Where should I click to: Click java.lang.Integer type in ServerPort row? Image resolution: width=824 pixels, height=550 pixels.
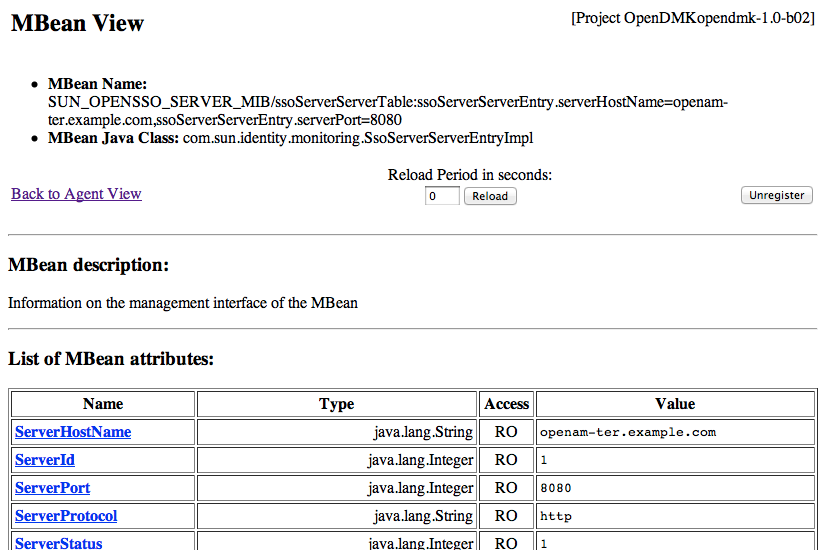coord(420,488)
